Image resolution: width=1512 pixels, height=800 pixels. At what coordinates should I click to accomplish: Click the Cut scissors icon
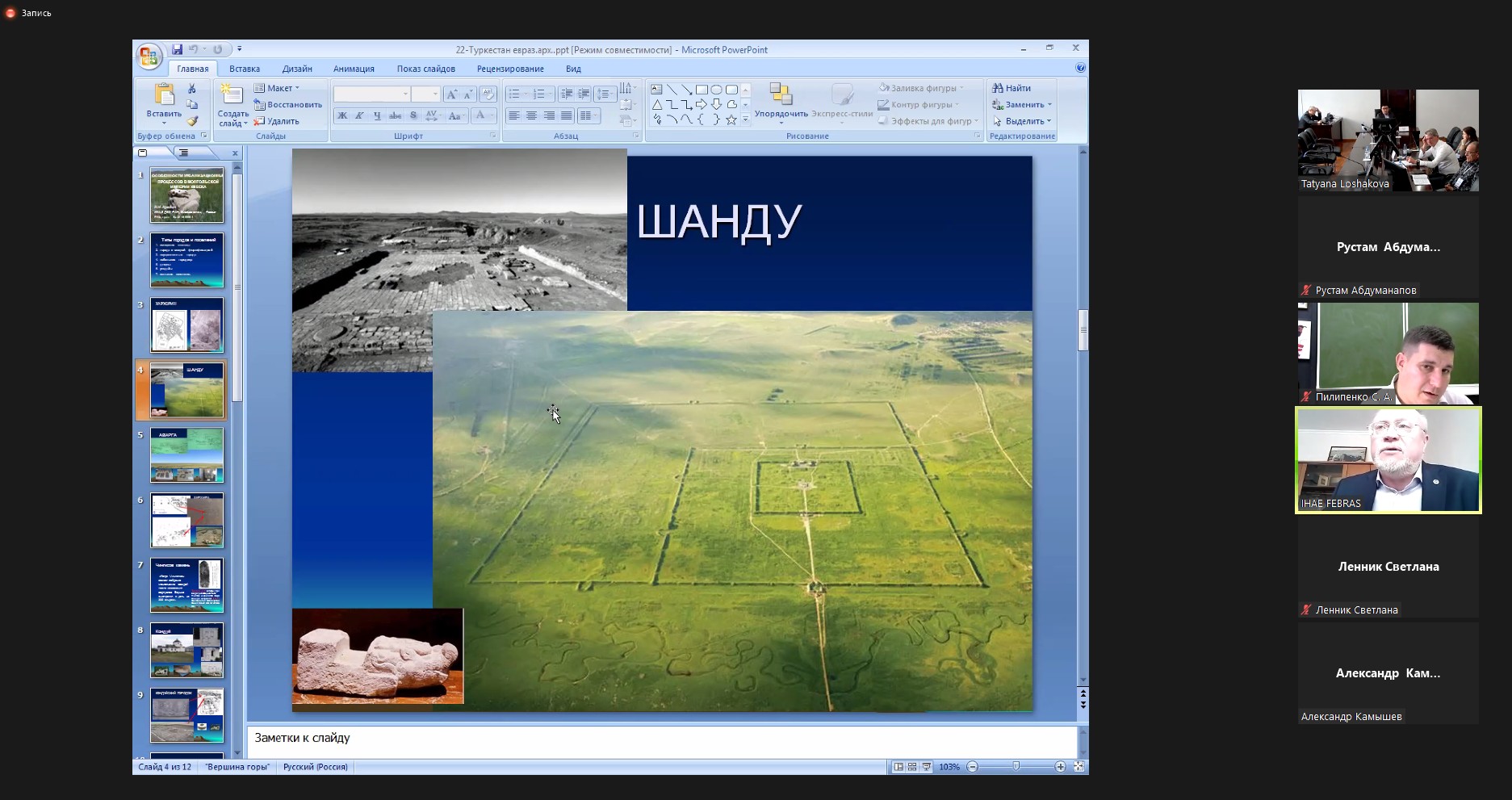pyautogui.click(x=192, y=89)
